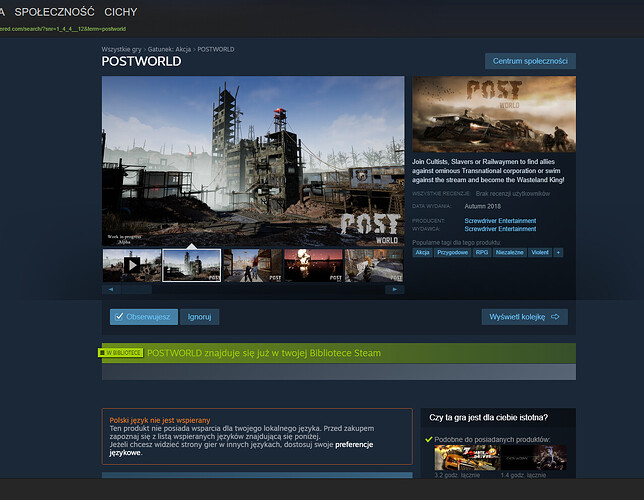This screenshot has width=644, height=500.
Task: Click 'Brak recenzji użytkowników' review text
Action: (x=513, y=194)
